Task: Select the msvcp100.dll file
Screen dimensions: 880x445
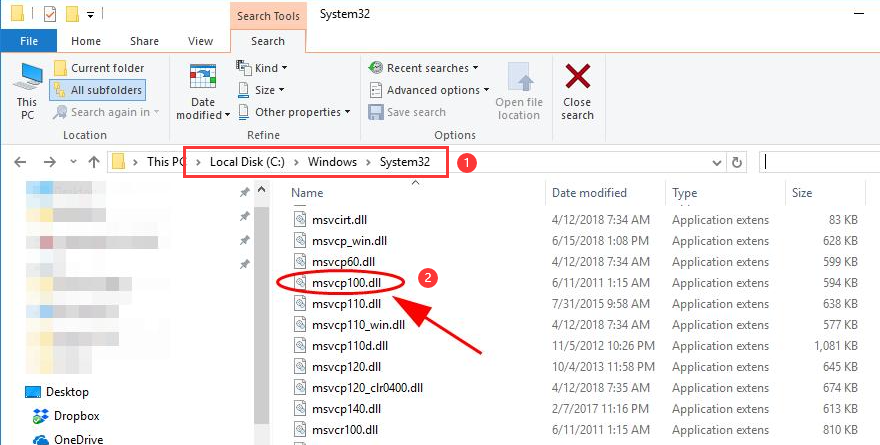Action: [346, 283]
